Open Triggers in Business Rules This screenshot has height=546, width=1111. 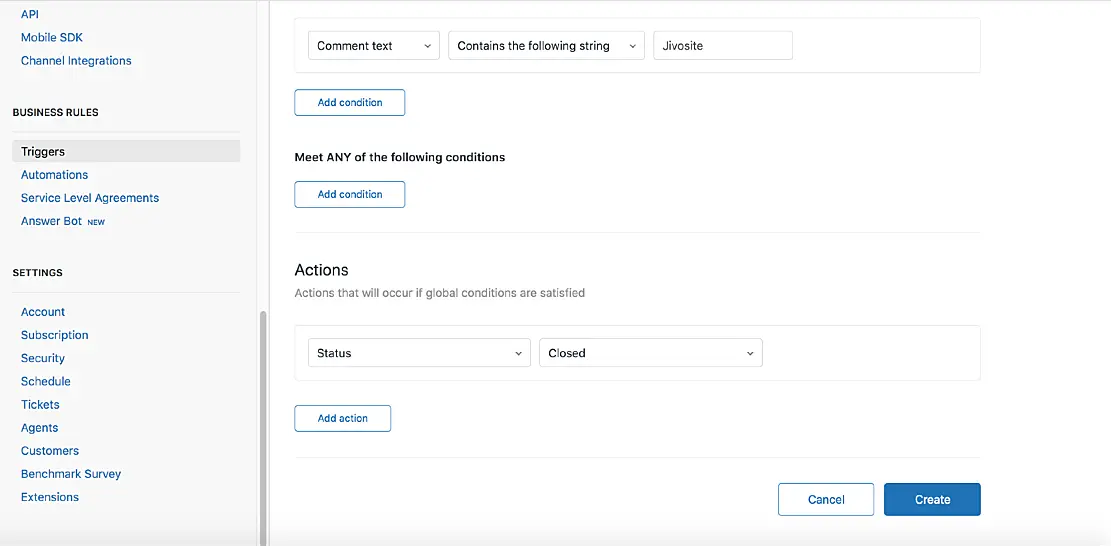pos(43,152)
